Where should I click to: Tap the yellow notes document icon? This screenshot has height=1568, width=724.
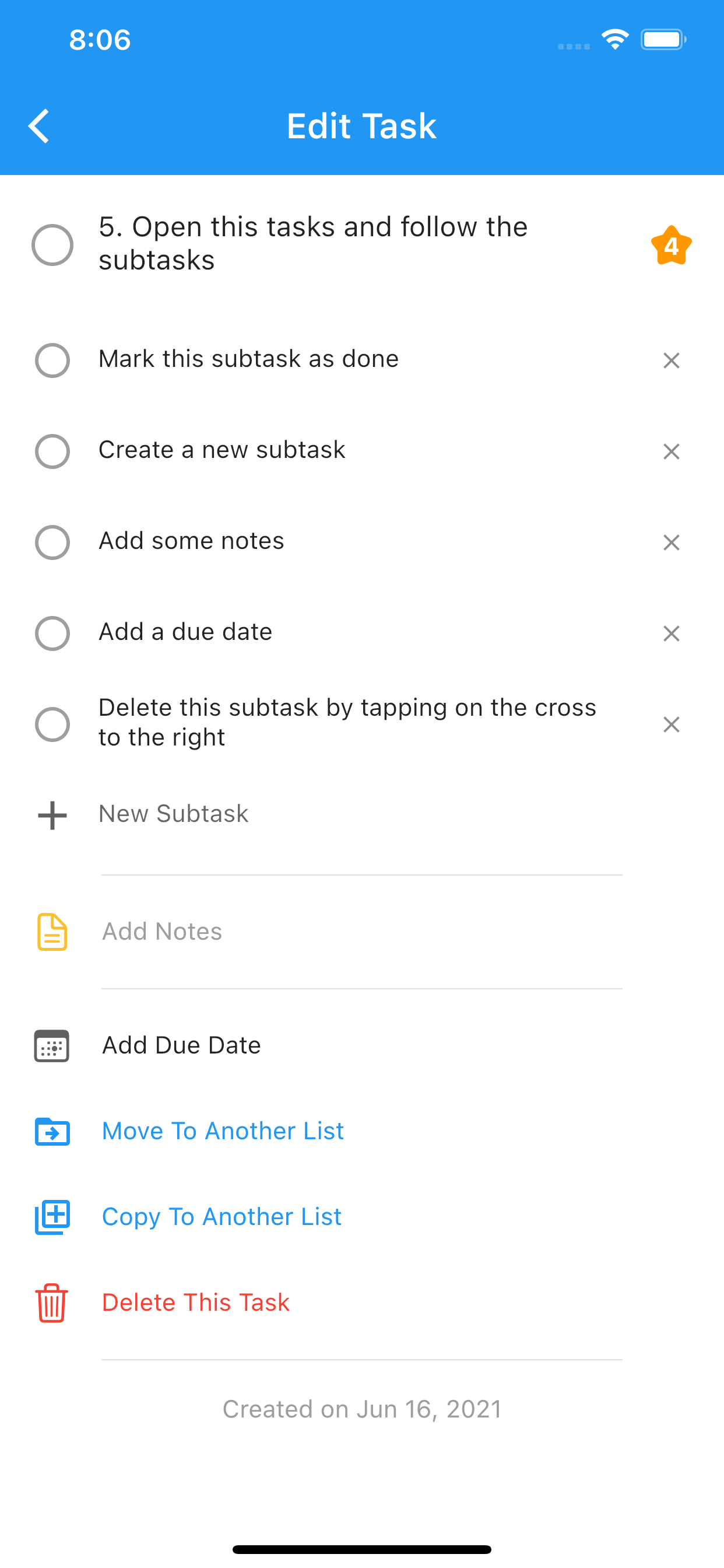point(52,932)
